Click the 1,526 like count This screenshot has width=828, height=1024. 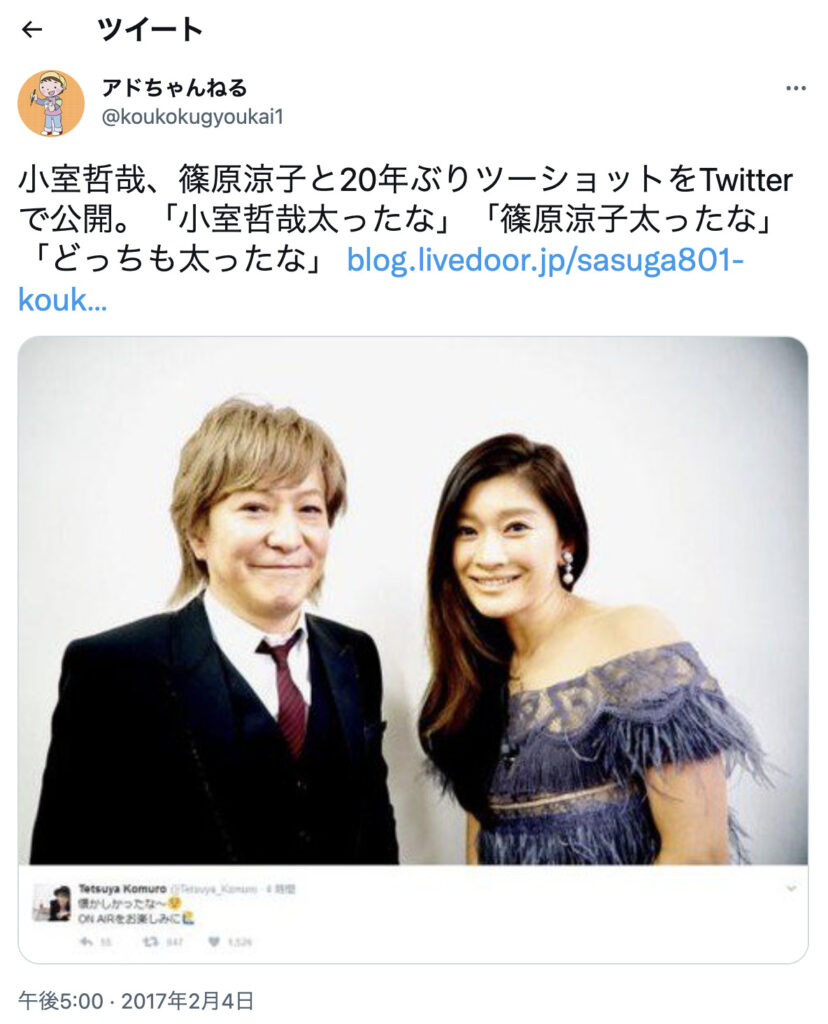[x=238, y=942]
